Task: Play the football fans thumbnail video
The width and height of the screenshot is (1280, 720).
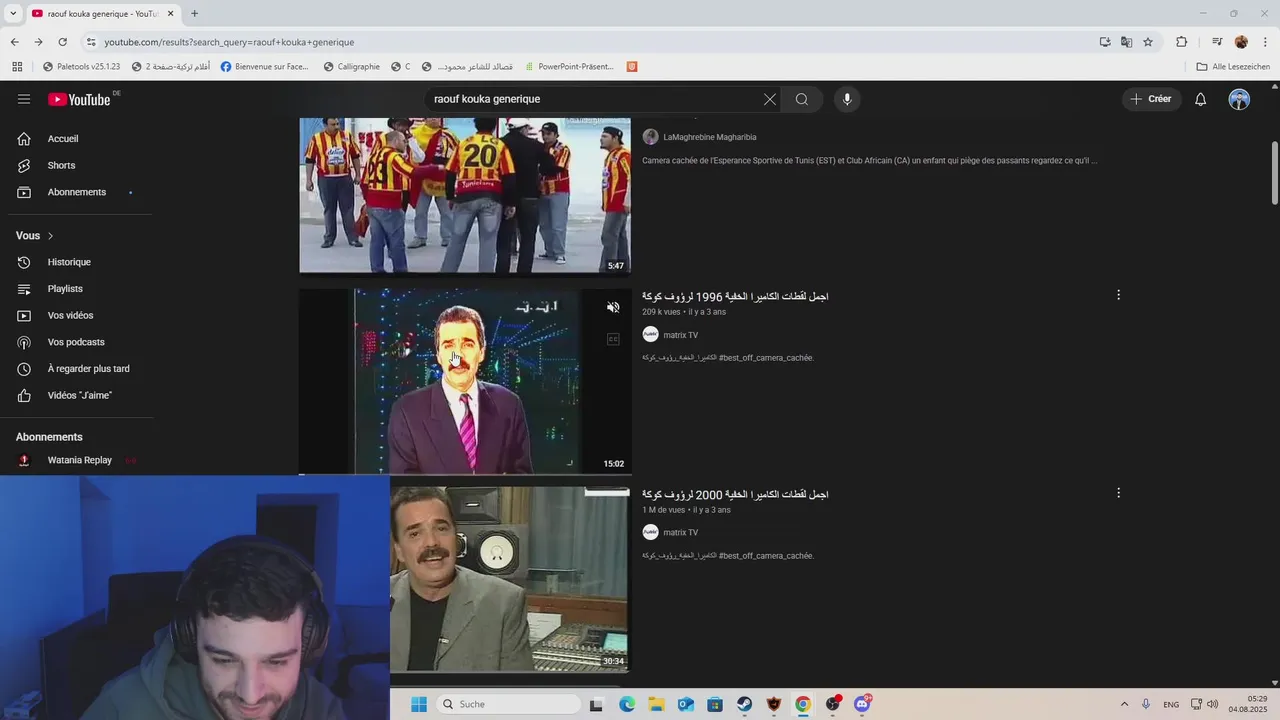Action: click(465, 195)
